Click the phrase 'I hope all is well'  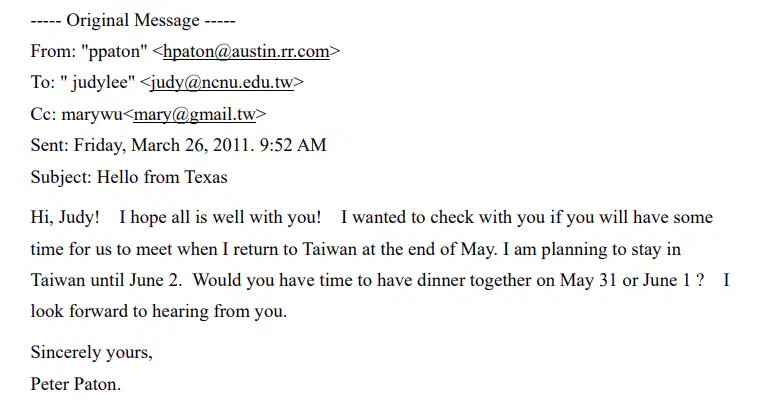tap(182, 217)
